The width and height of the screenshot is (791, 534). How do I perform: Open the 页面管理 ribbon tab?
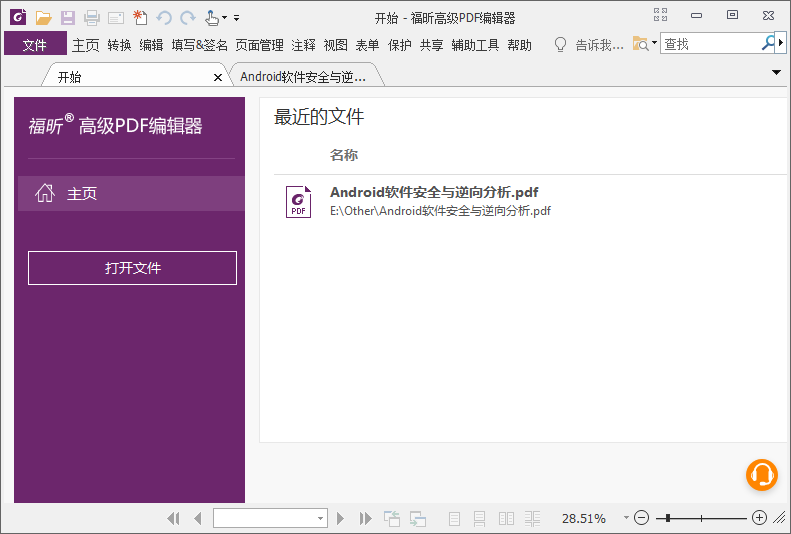pyautogui.click(x=259, y=45)
